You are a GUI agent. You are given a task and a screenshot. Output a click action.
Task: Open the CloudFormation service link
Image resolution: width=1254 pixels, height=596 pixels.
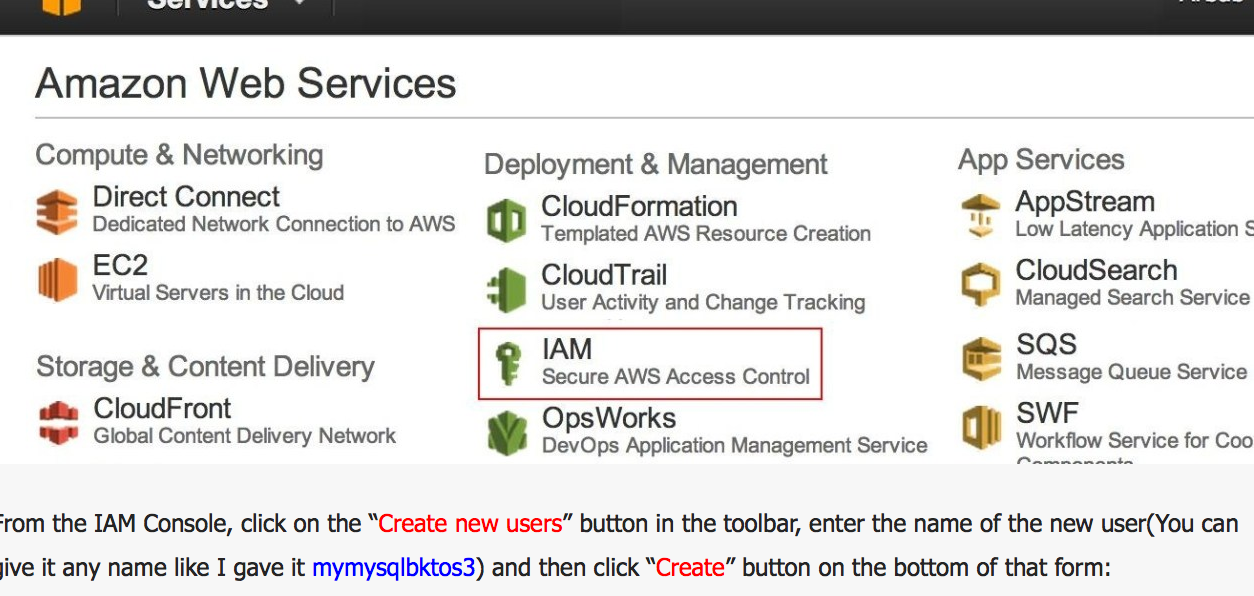pyautogui.click(x=639, y=206)
